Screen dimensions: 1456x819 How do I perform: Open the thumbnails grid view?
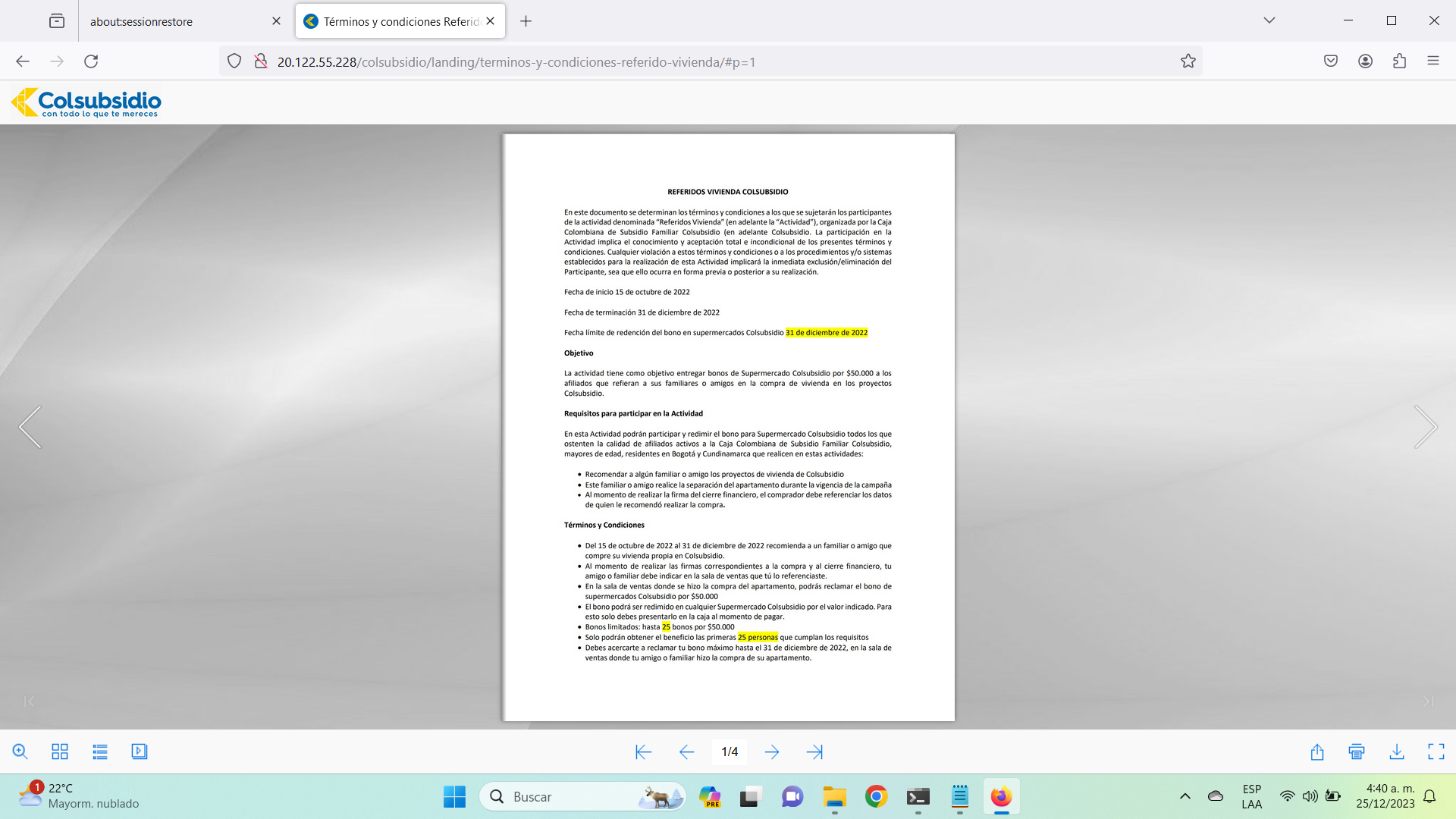click(60, 752)
